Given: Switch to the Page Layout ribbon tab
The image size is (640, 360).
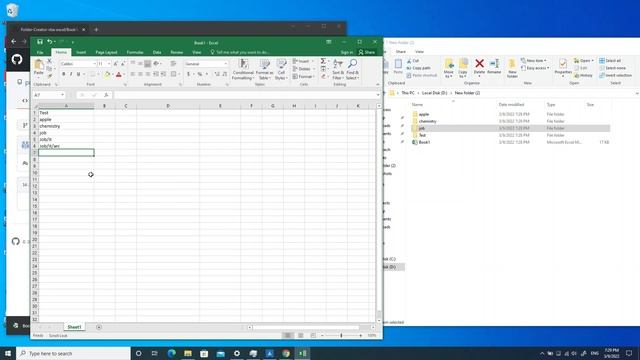Looking at the screenshot, I should tap(106, 52).
